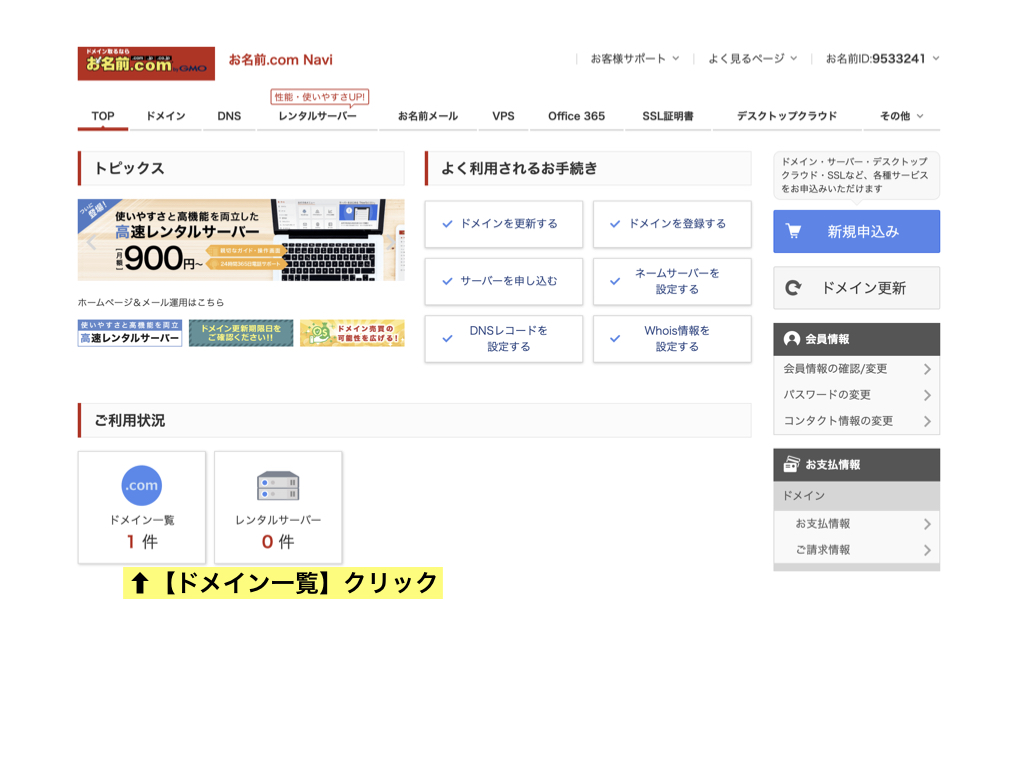Viewport: 1024px width, 768px height.
Task: Click the blue .com domain icon
Action: click(x=142, y=485)
